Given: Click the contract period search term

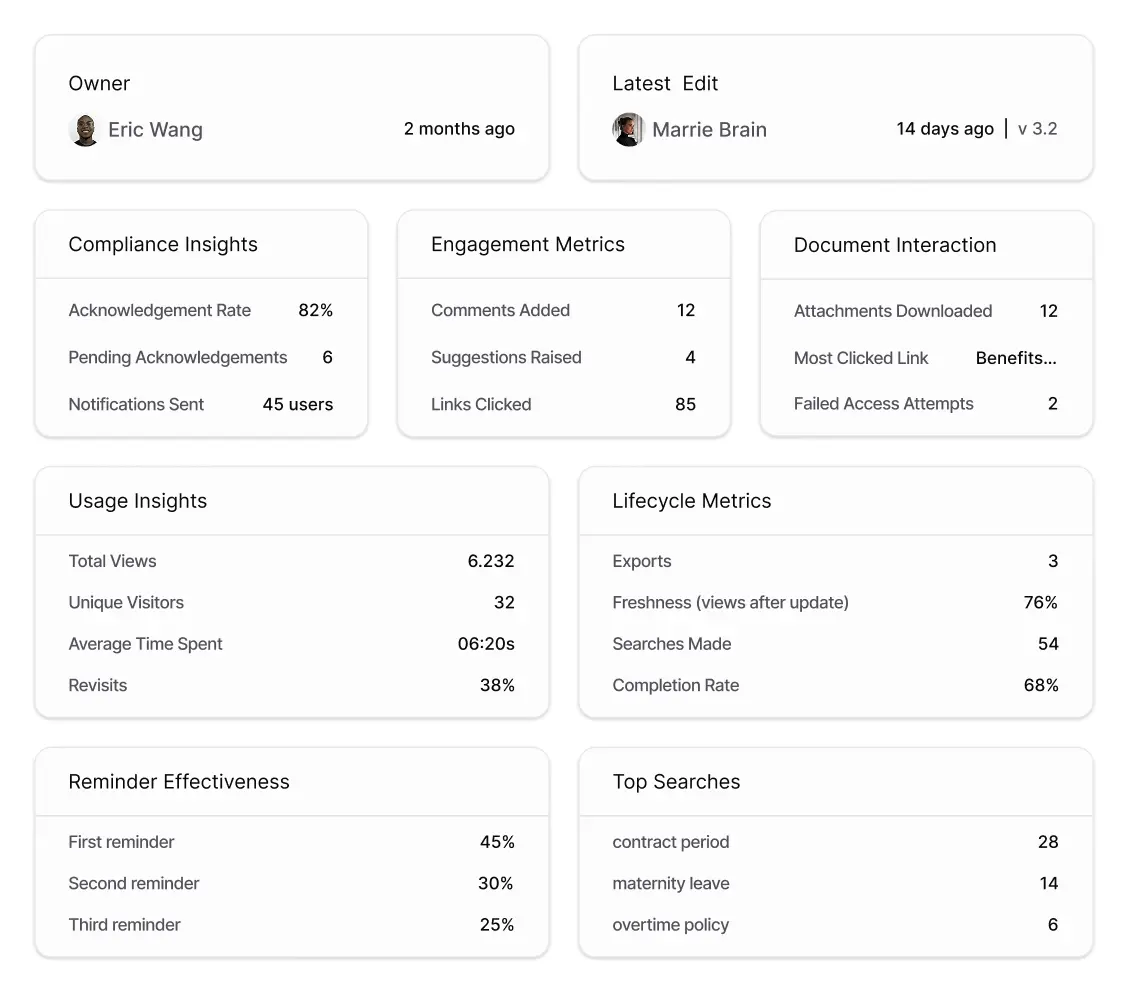Looking at the screenshot, I should (x=671, y=842).
